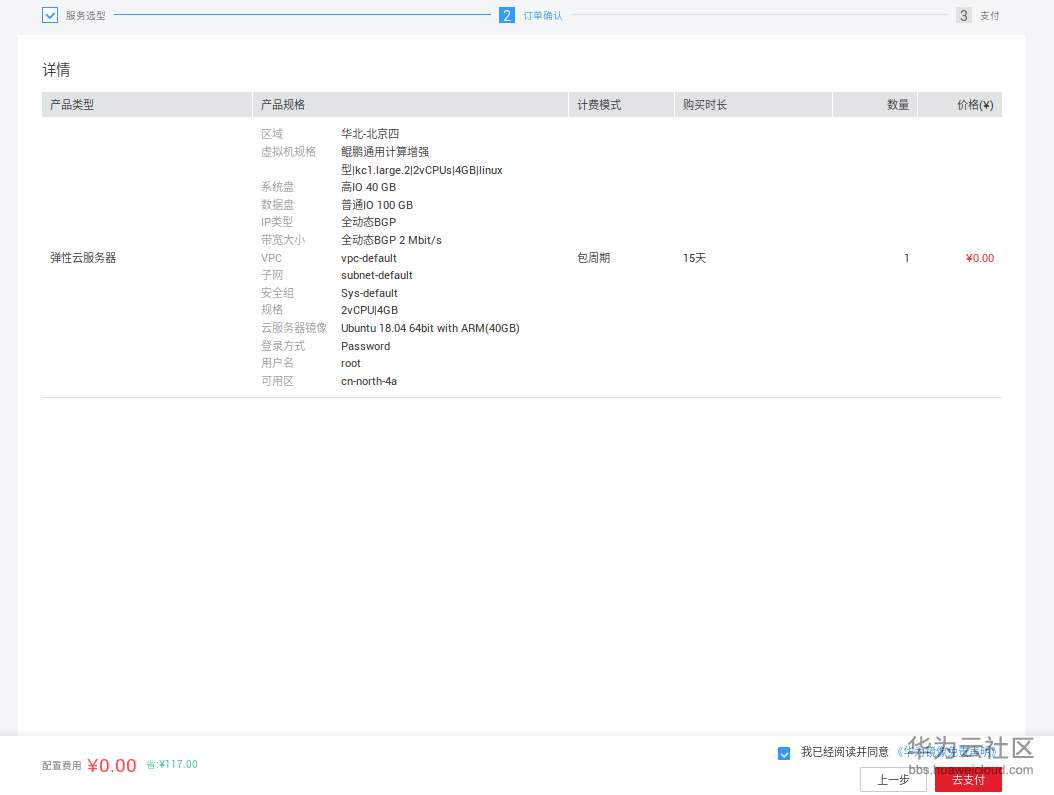Click the 鲲鹏通用计算增强 spec value
1054x795 pixels.
point(384,152)
